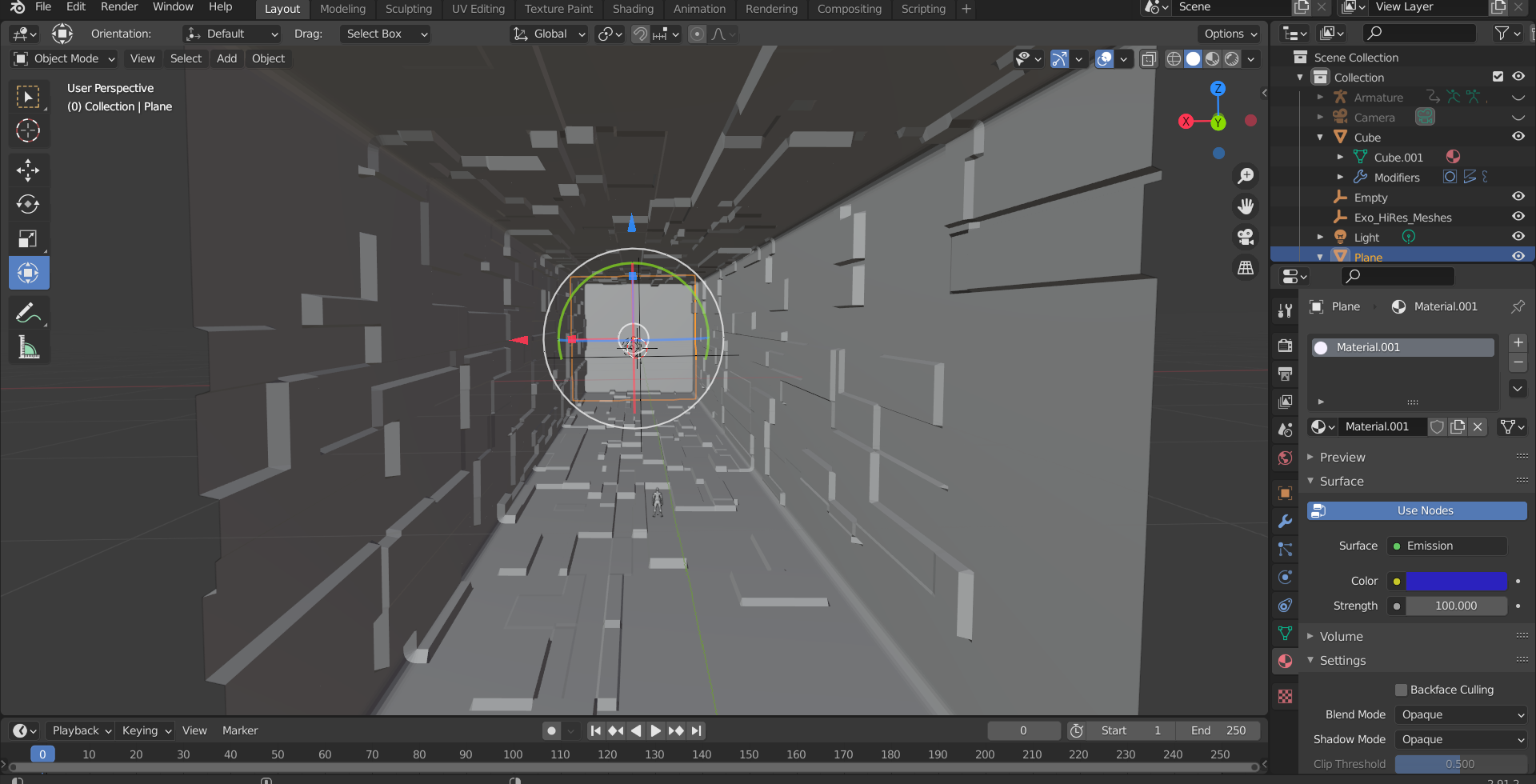This screenshot has height=784, width=1536.
Task: Toggle visibility of the Light object
Action: click(1518, 237)
